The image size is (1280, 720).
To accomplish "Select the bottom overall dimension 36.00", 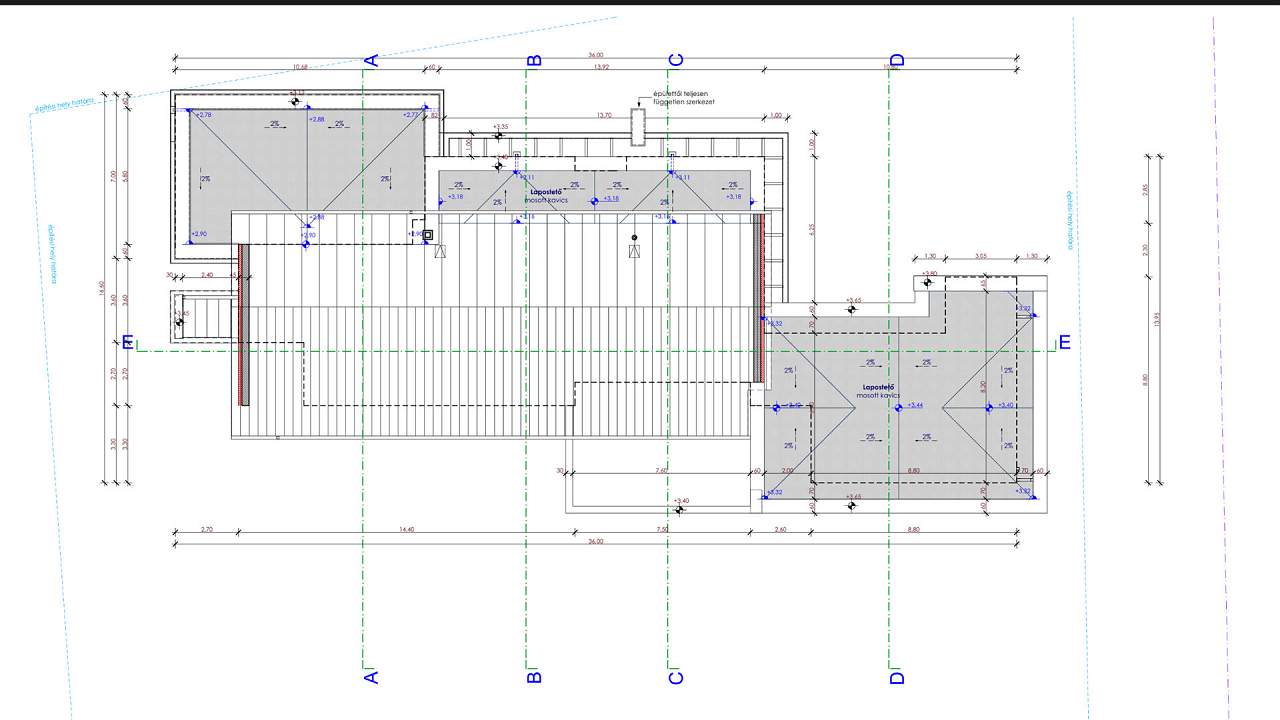I will (596, 540).
